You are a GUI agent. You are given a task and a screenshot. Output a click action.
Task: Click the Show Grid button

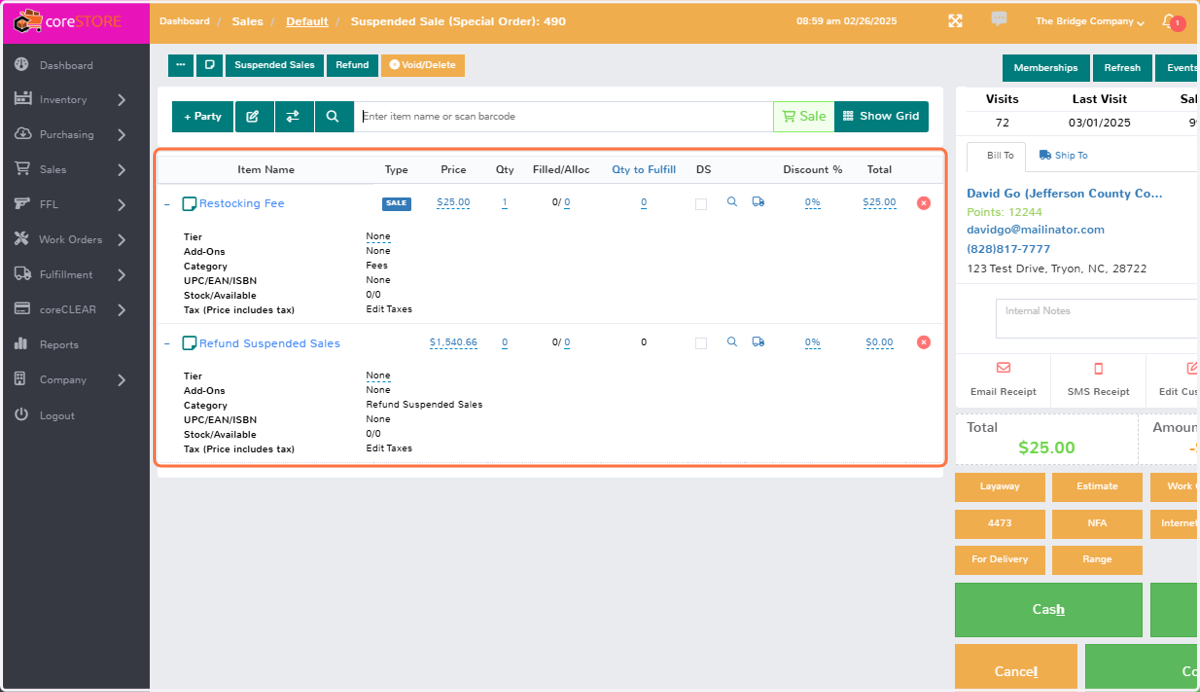[x=882, y=116]
